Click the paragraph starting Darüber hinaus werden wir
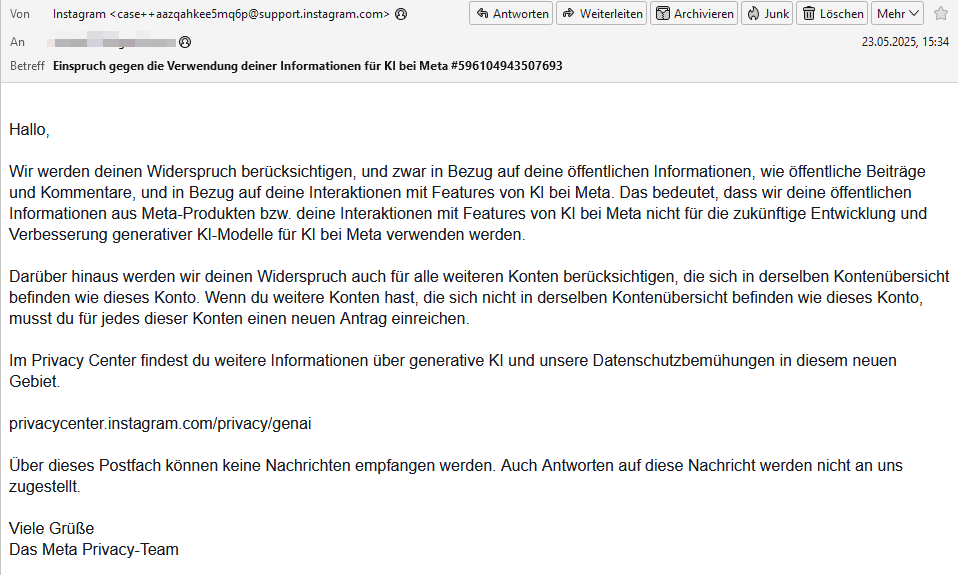The width and height of the screenshot is (958, 575). pos(479,298)
